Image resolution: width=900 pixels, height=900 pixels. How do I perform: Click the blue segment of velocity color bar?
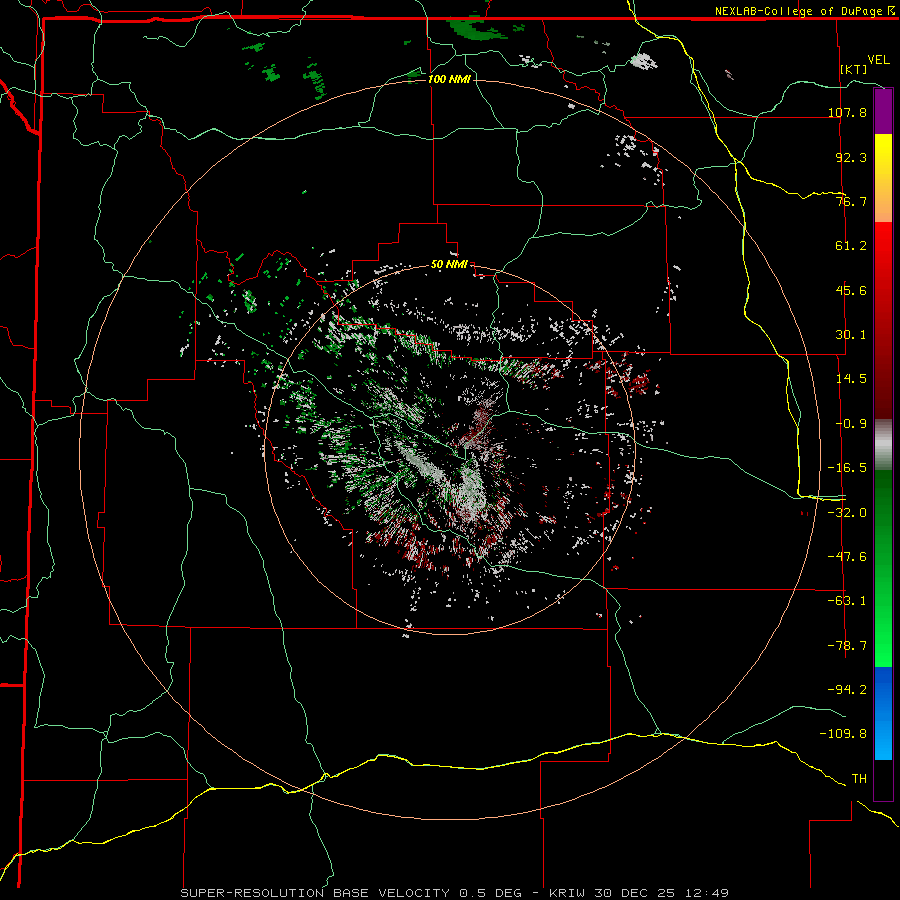(883, 713)
